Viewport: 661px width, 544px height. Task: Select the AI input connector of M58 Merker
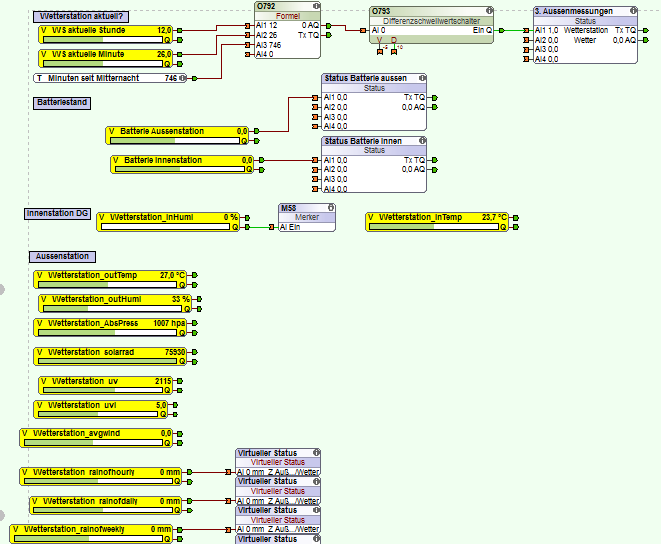271,227
